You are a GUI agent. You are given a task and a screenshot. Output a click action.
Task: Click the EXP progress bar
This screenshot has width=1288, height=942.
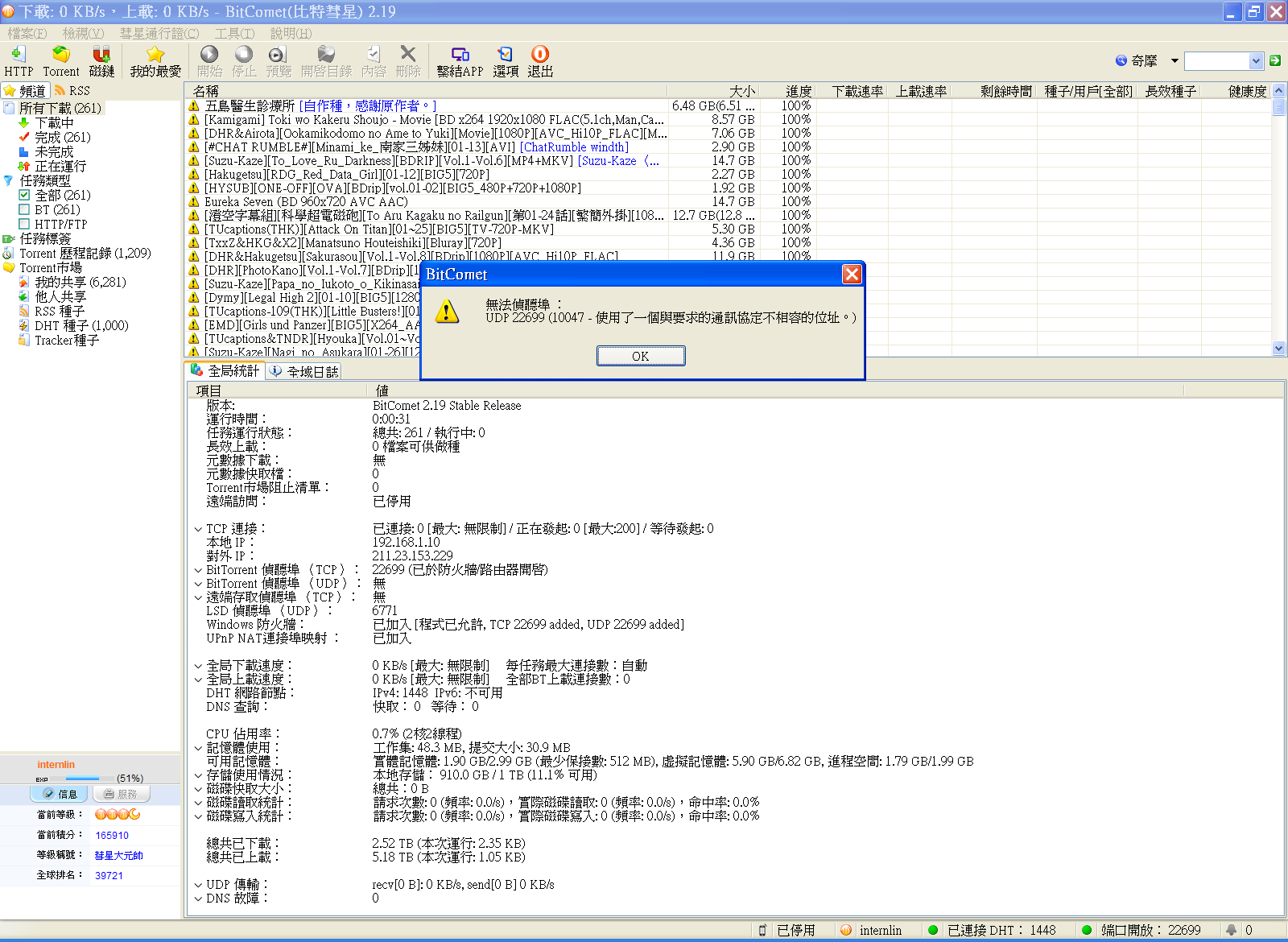coord(82,779)
